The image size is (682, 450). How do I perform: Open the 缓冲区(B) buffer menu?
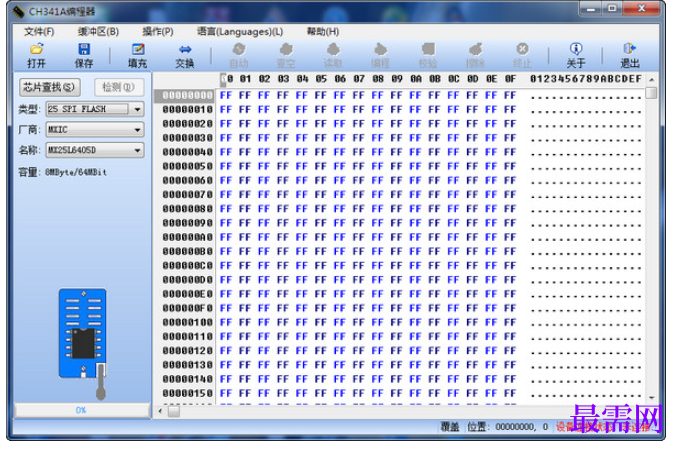point(98,32)
